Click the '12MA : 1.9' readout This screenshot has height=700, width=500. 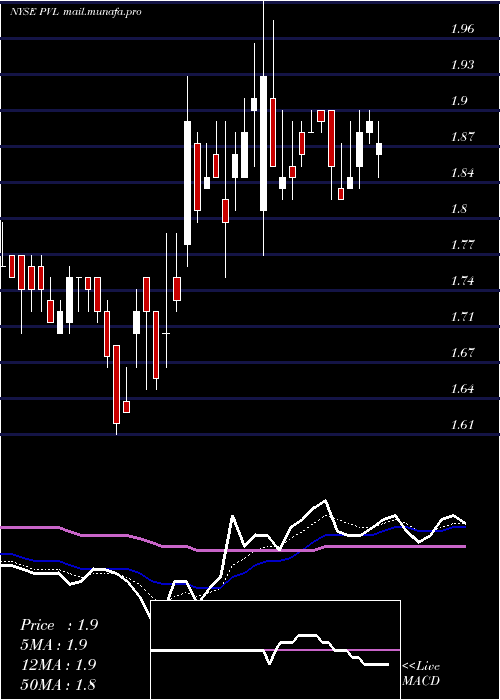[58, 665]
